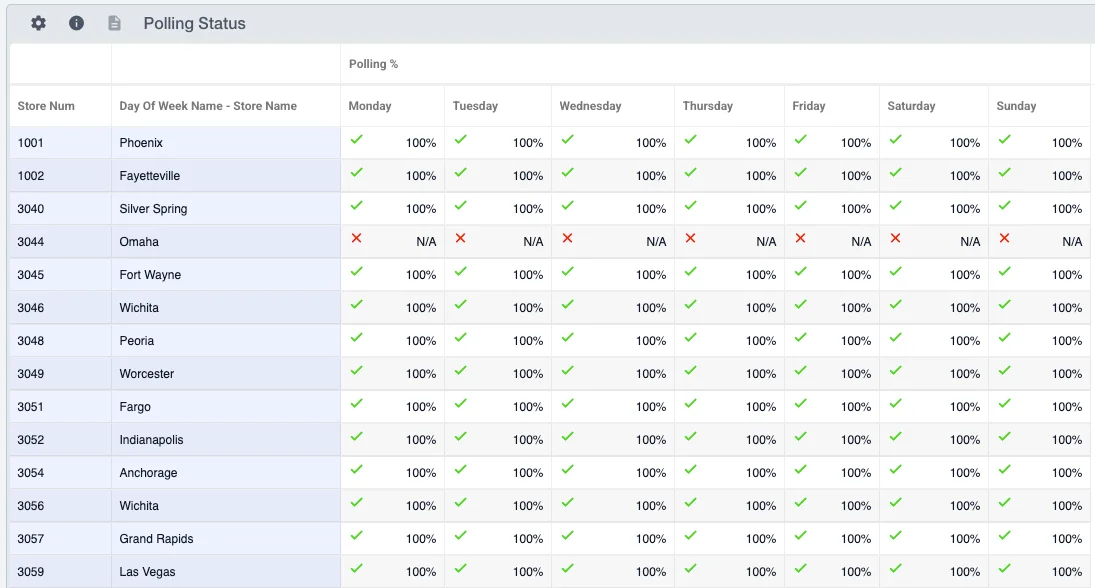The image size is (1095, 588).
Task: Click the document report icon
Action: pyautogui.click(x=115, y=23)
